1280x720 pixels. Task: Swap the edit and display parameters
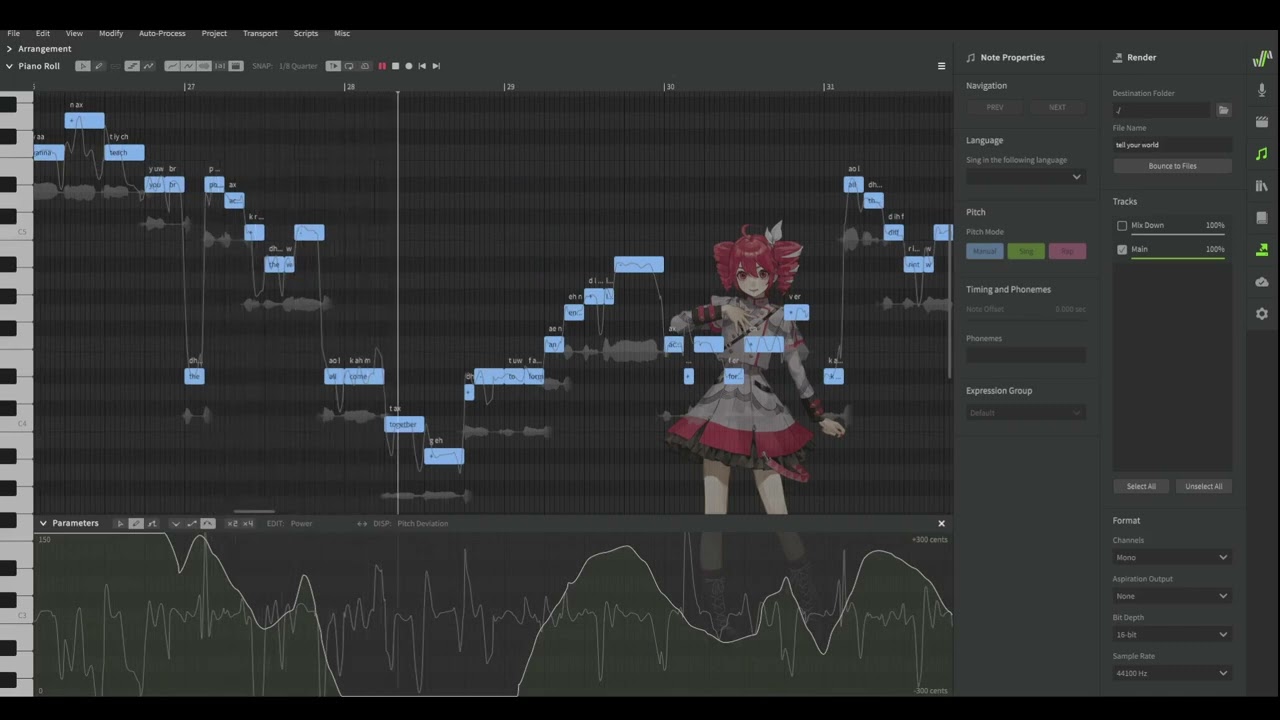(362, 523)
